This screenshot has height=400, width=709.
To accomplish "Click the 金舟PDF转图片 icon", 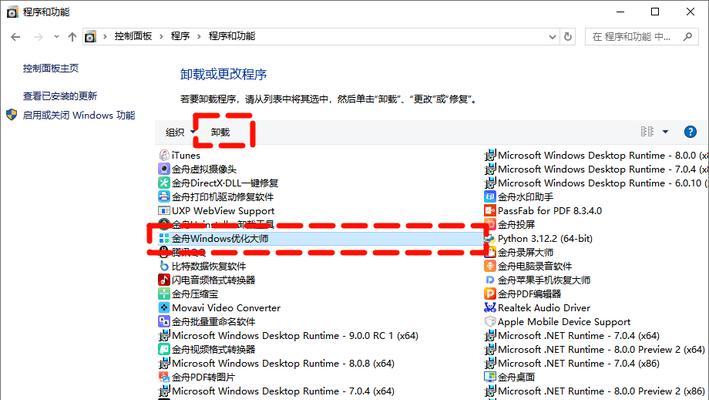I will [164, 377].
